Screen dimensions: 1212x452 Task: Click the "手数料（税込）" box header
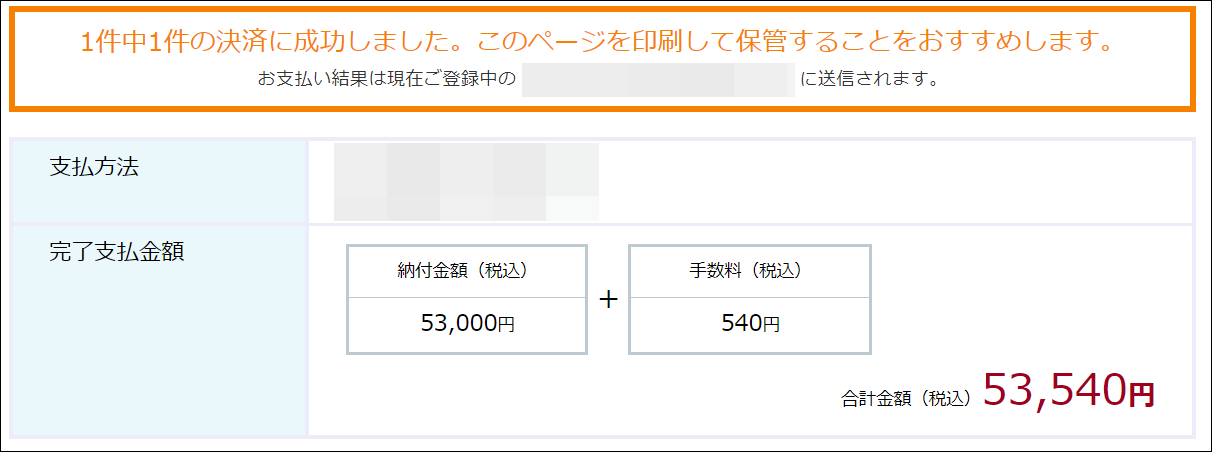pyautogui.click(x=749, y=271)
